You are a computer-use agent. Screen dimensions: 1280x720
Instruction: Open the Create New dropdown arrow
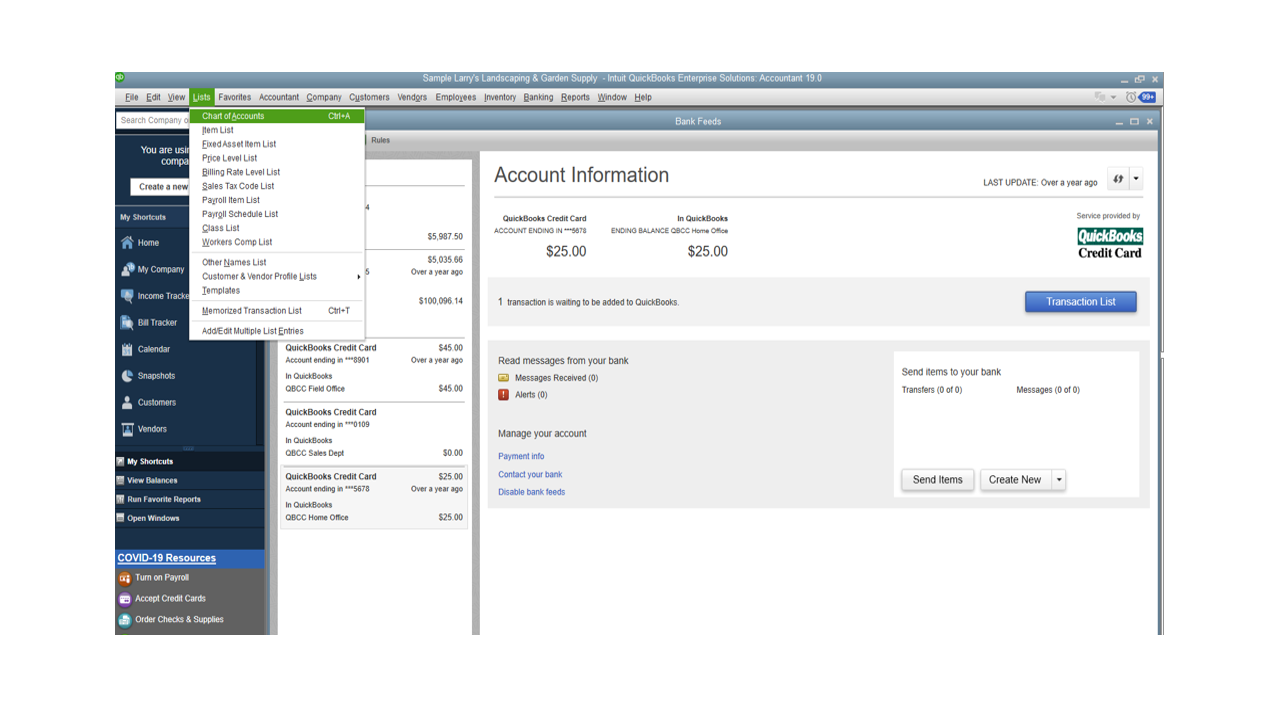pos(1059,479)
